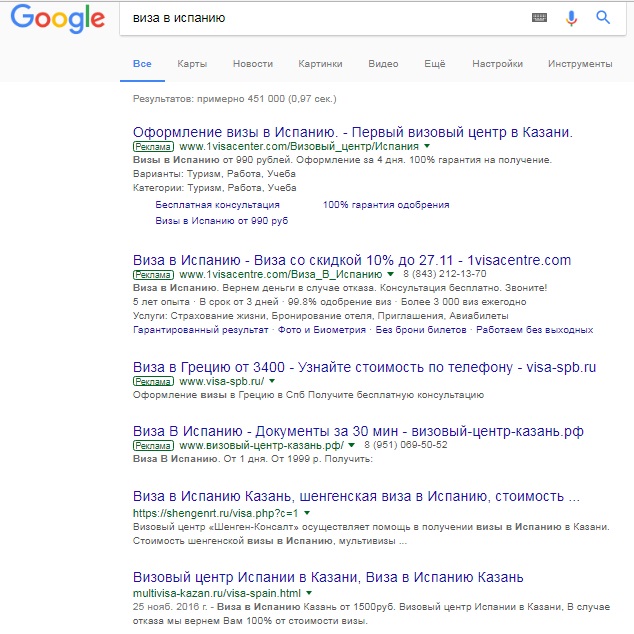
Task: Click URL https://shengenrt.ru/visa.php?c=1
Action: tap(216, 513)
